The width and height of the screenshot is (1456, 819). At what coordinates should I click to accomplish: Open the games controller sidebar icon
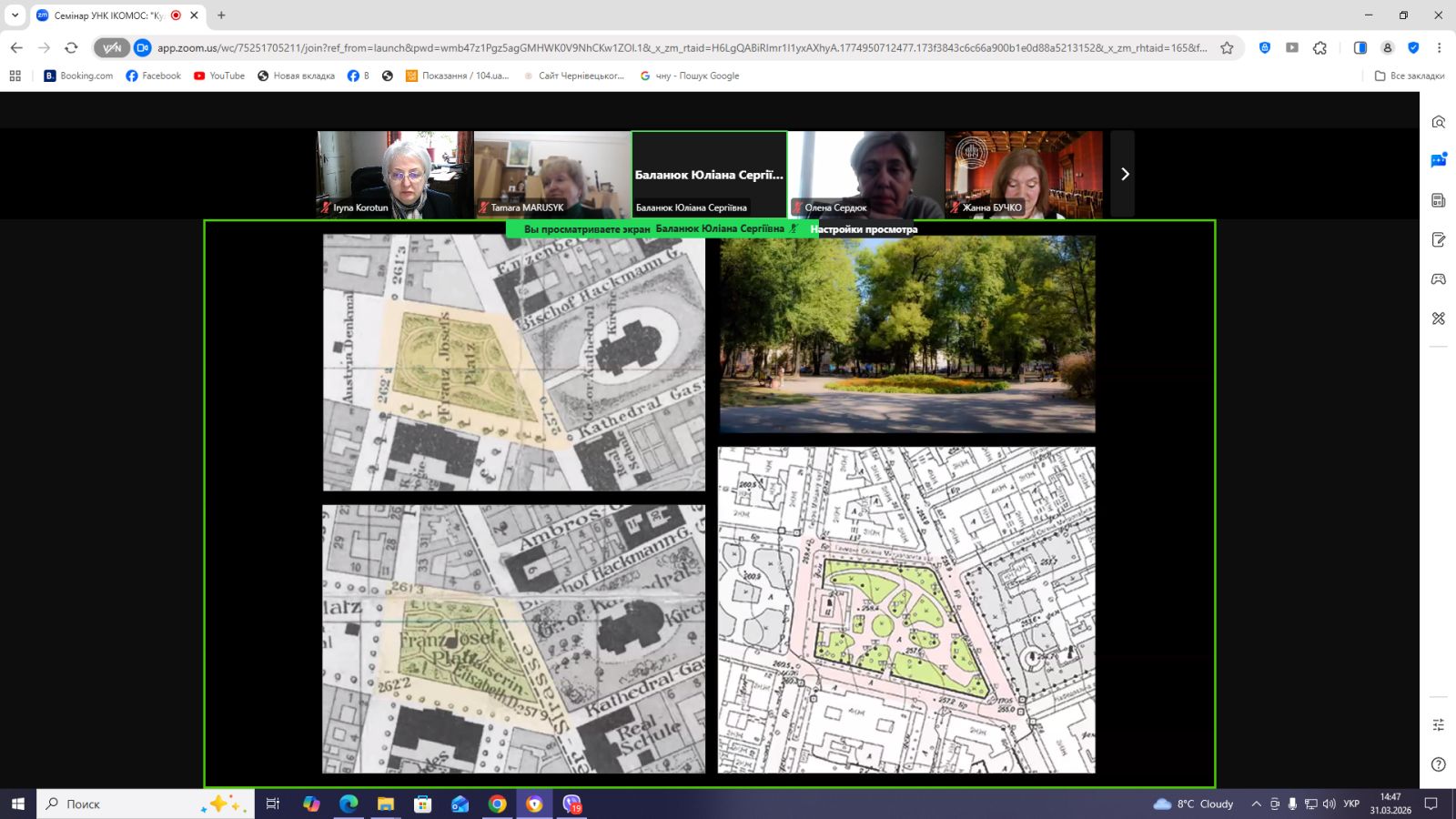pyautogui.click(x=1438, y=279)
